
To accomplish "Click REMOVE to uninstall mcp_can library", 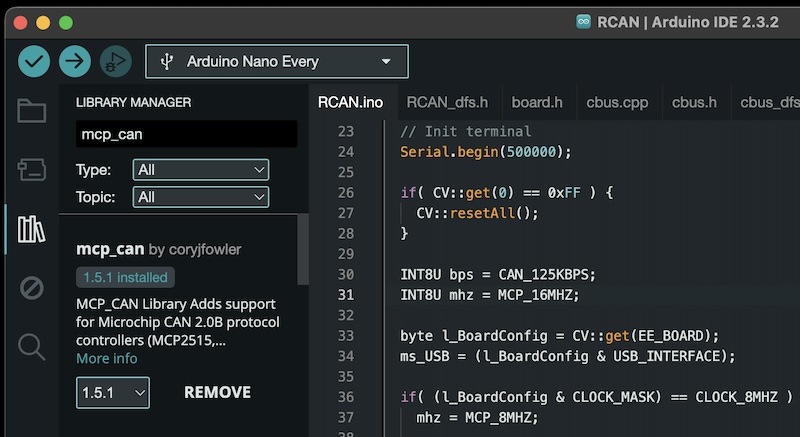I will point(217,393).
